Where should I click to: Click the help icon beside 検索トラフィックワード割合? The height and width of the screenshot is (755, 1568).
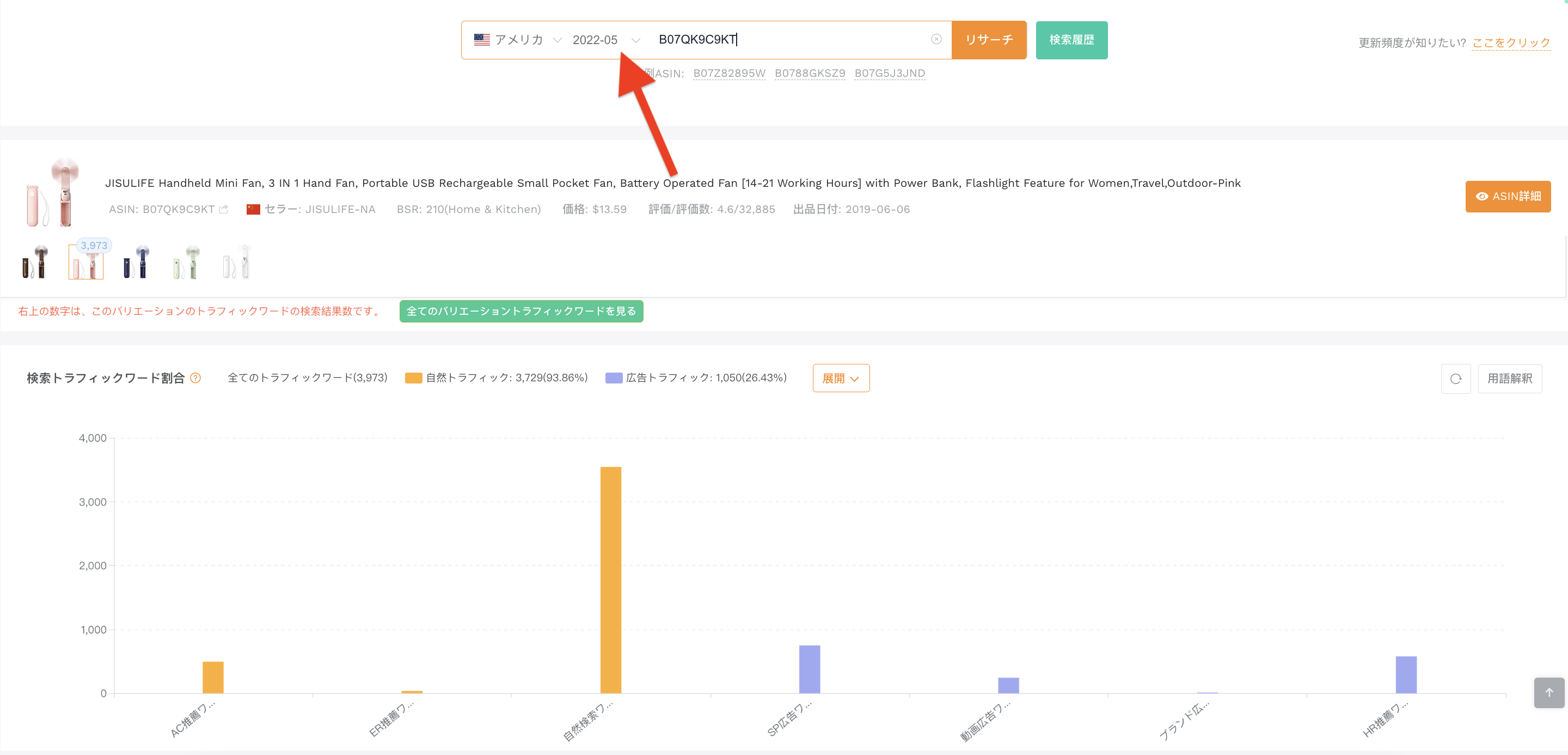pos(195,378)
